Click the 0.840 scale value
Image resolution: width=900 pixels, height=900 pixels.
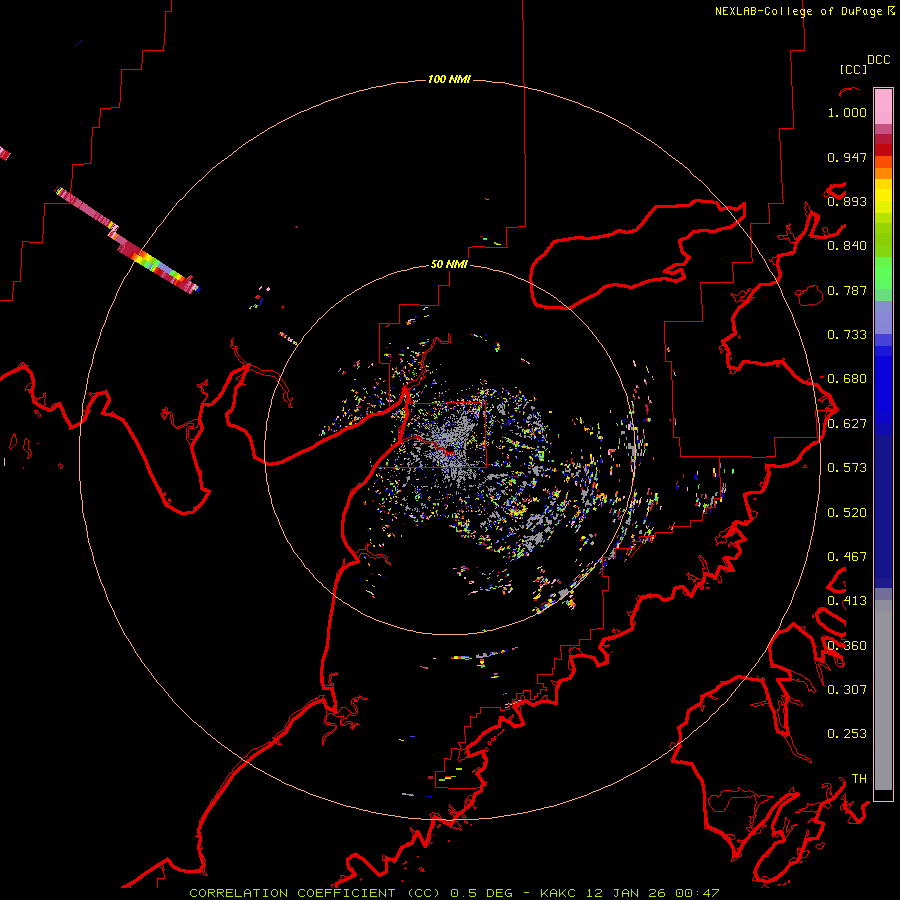(x=847, y=246)
